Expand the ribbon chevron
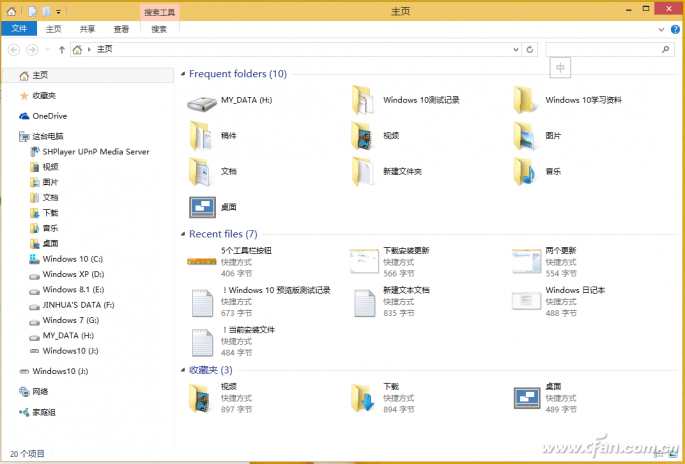Image resolution: width=685 pixels, height=464 pixels. point(661,30)
